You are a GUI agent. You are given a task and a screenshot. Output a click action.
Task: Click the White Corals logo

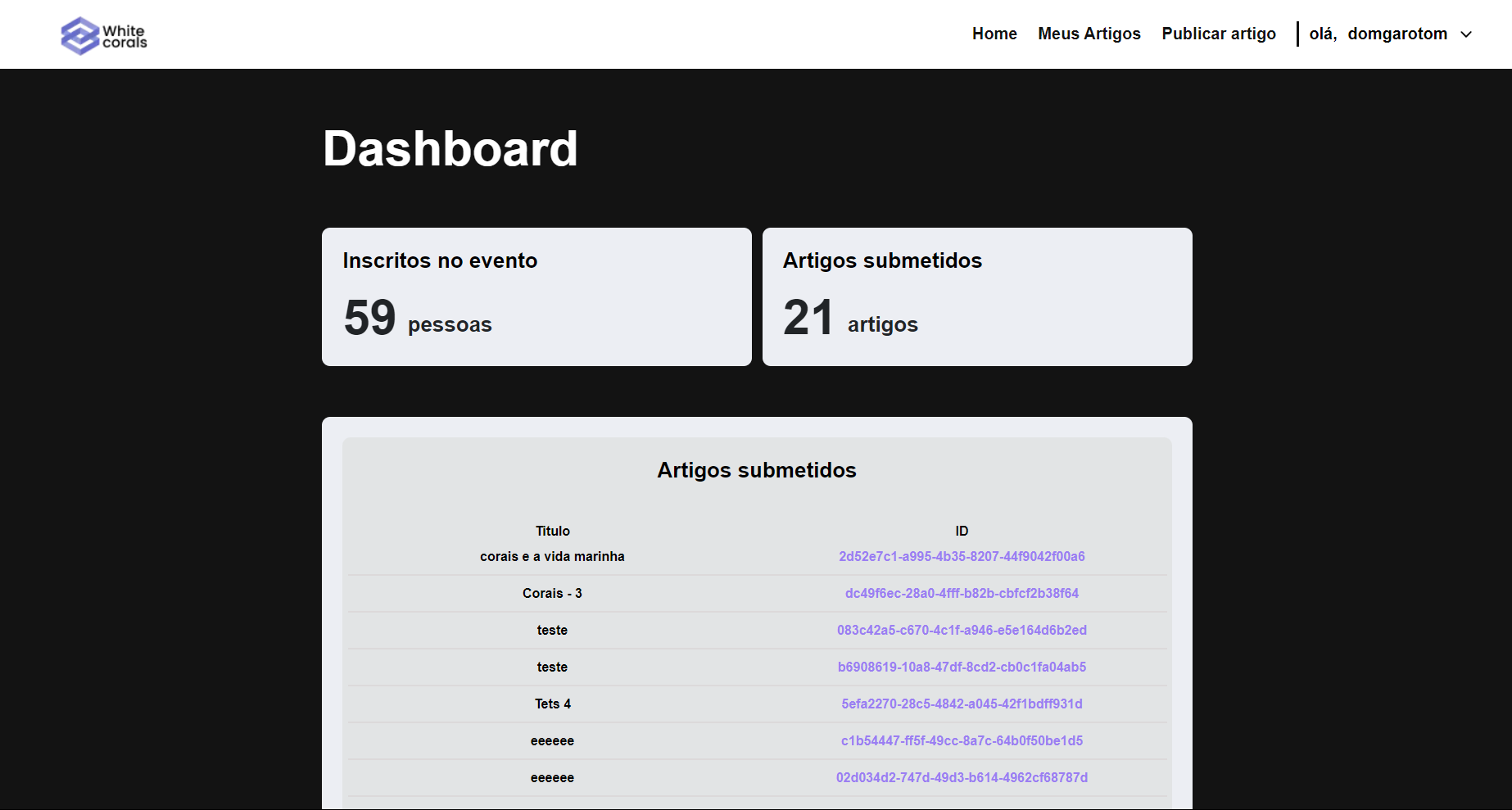(104, 36)
